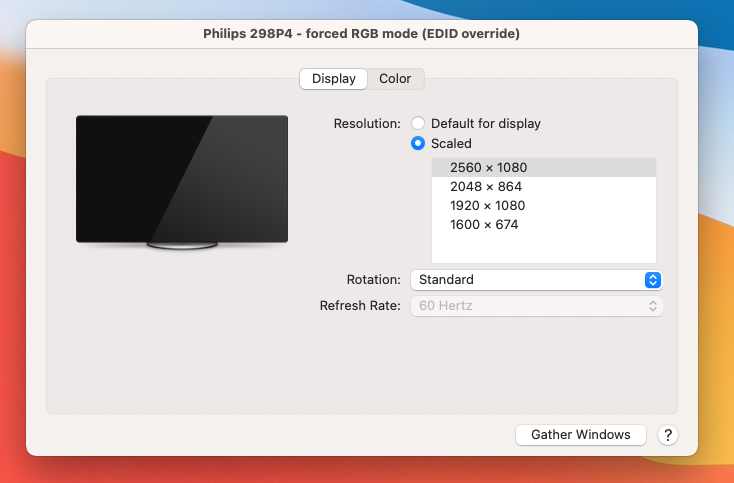Click the monitor preview thumbnail

point(182,182)
